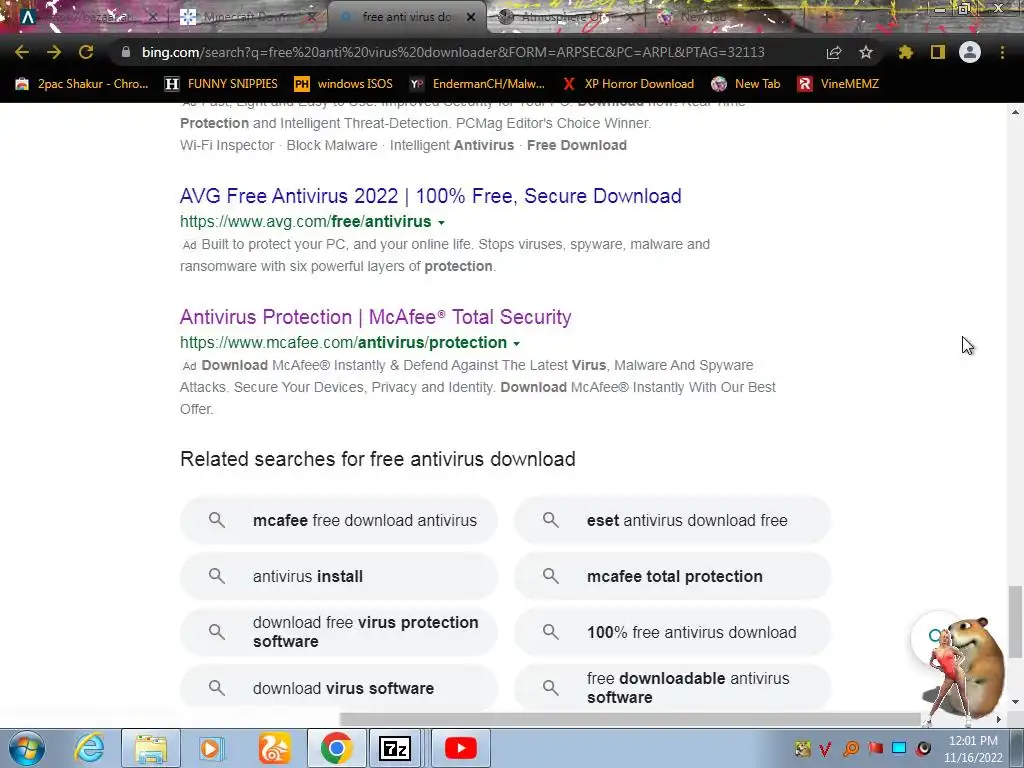Viewport: 1024px width, 768px height.
Task: Select the free anti virus do tab
Action: (406, 17)
